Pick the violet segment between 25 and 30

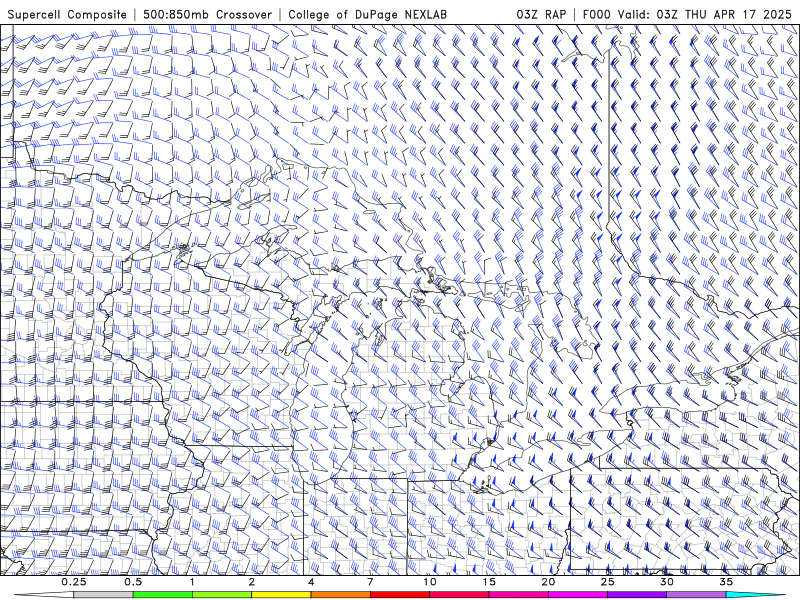637,595
